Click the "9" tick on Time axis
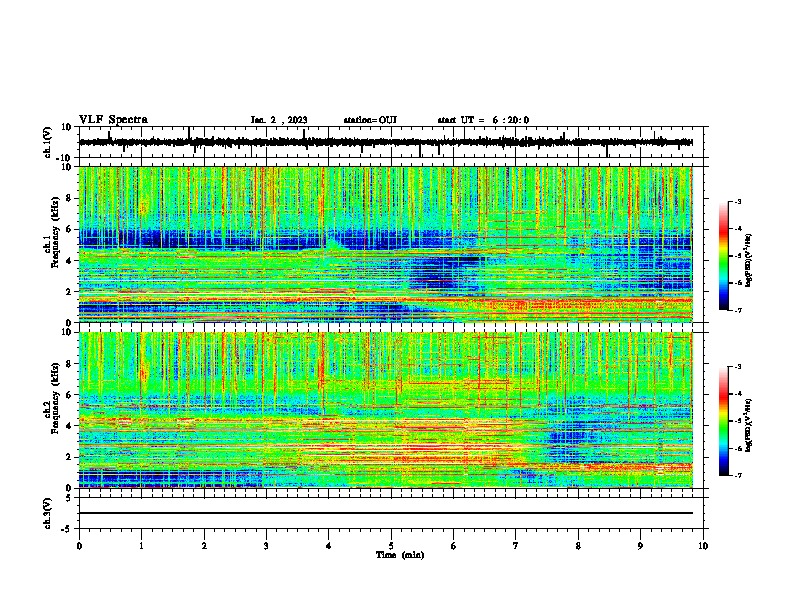 coord(640,546)
